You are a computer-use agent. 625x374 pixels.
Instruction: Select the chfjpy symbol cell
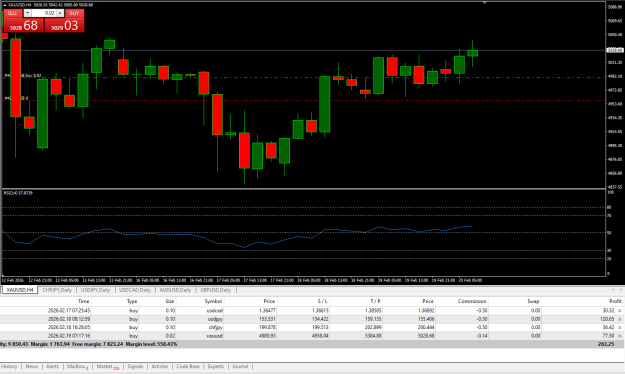coord(216,327)
